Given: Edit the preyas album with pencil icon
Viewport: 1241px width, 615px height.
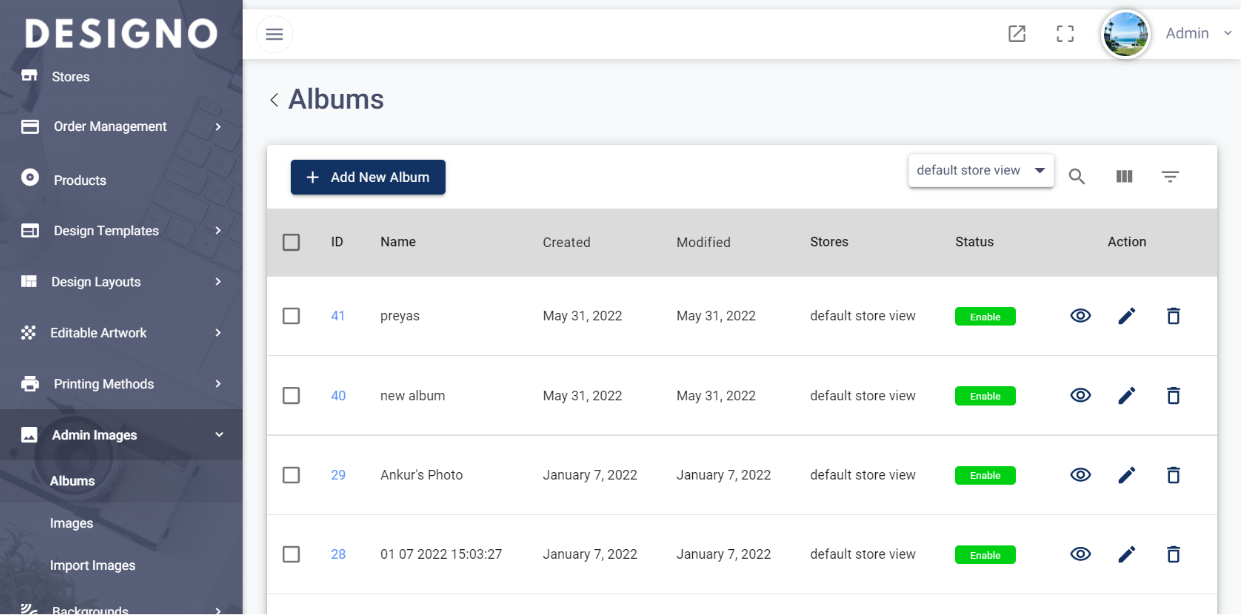Looking at the screenshot, I should click(x=1127, y=316).
